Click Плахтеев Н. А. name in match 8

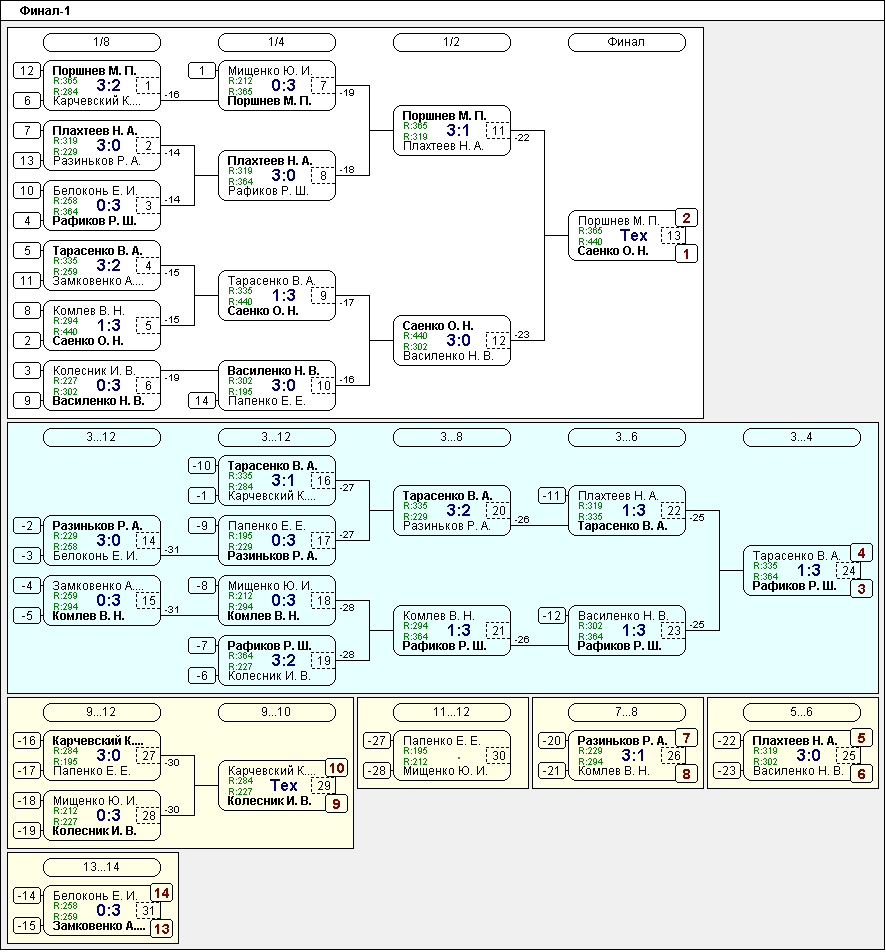click(270, 161)
